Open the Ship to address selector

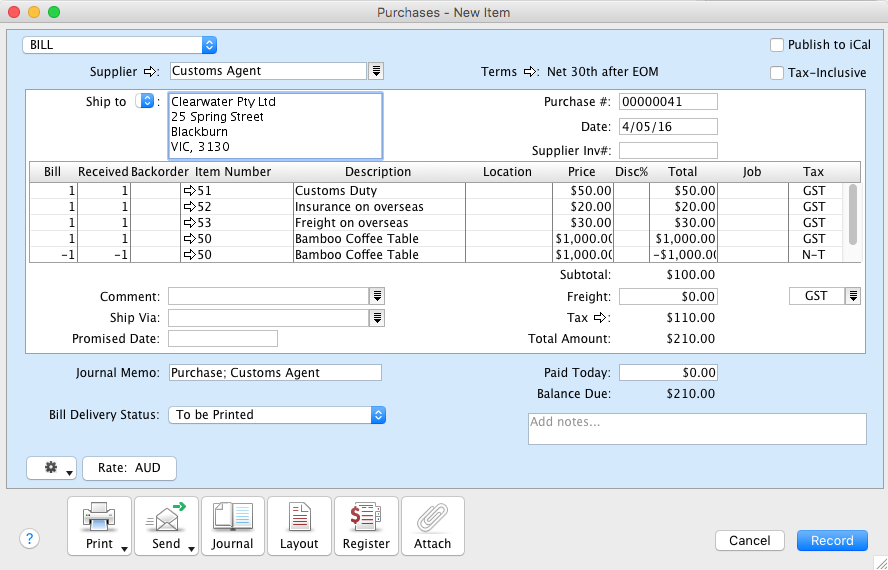146,101
